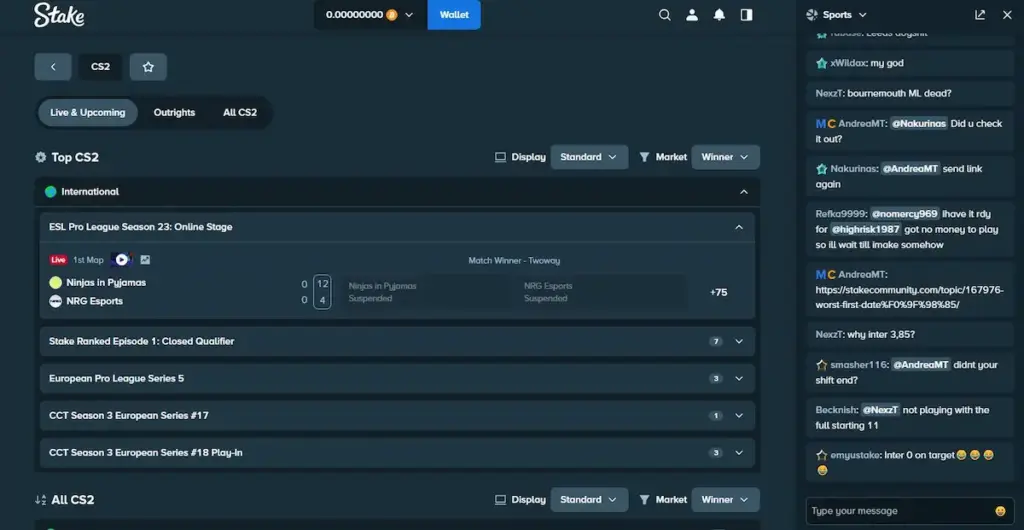Open the search magnifier icon
The height and width of the screenshot is (530, 1024).
[x=665, y=15]
